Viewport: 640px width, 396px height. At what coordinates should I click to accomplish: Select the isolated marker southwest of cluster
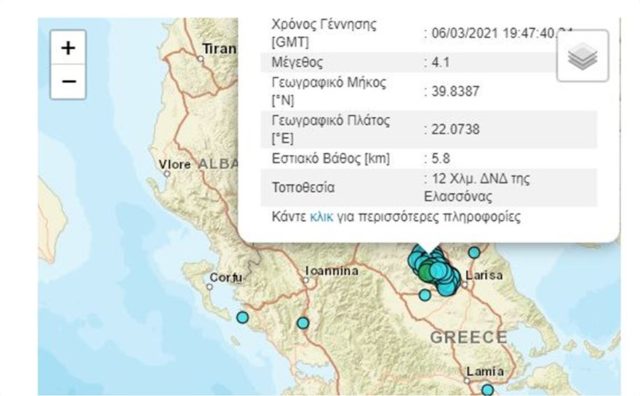425,295
